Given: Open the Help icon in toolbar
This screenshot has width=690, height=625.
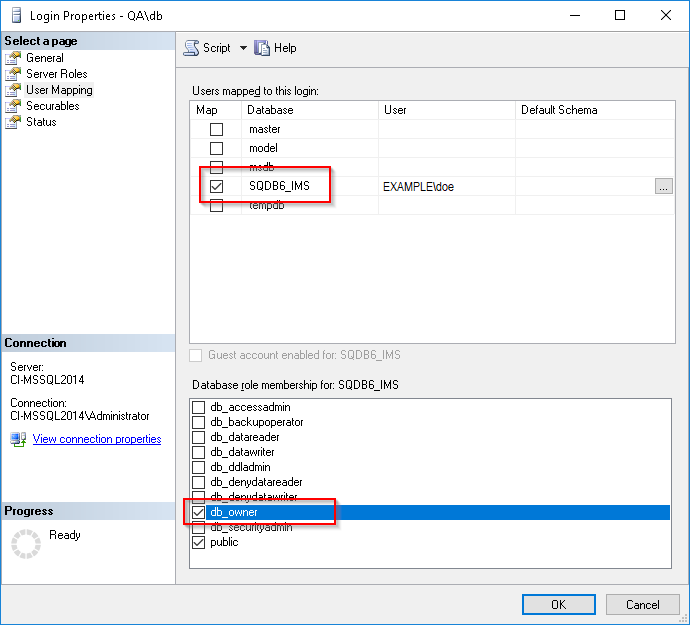Looking at the screenshot, I should pyautogui.click(x=263, y=48).
